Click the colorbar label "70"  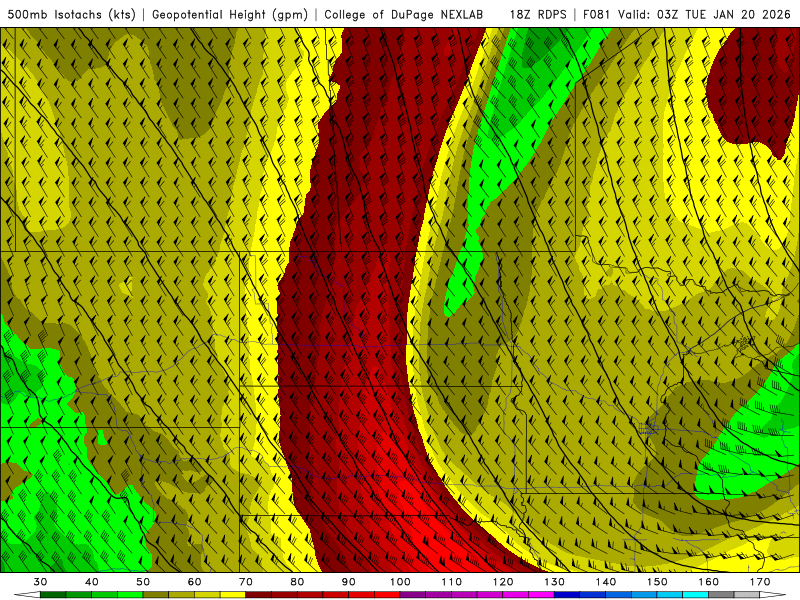click(246, 582)
